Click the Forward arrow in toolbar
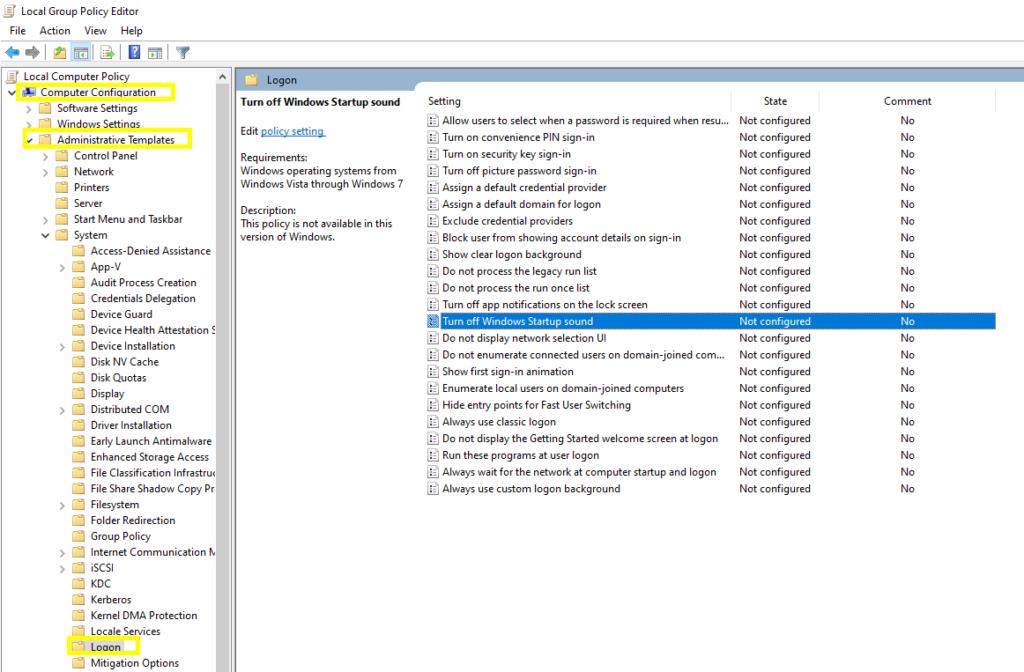Image resolution: width=1024 pixels, height=672 pixels. [32, 52]
